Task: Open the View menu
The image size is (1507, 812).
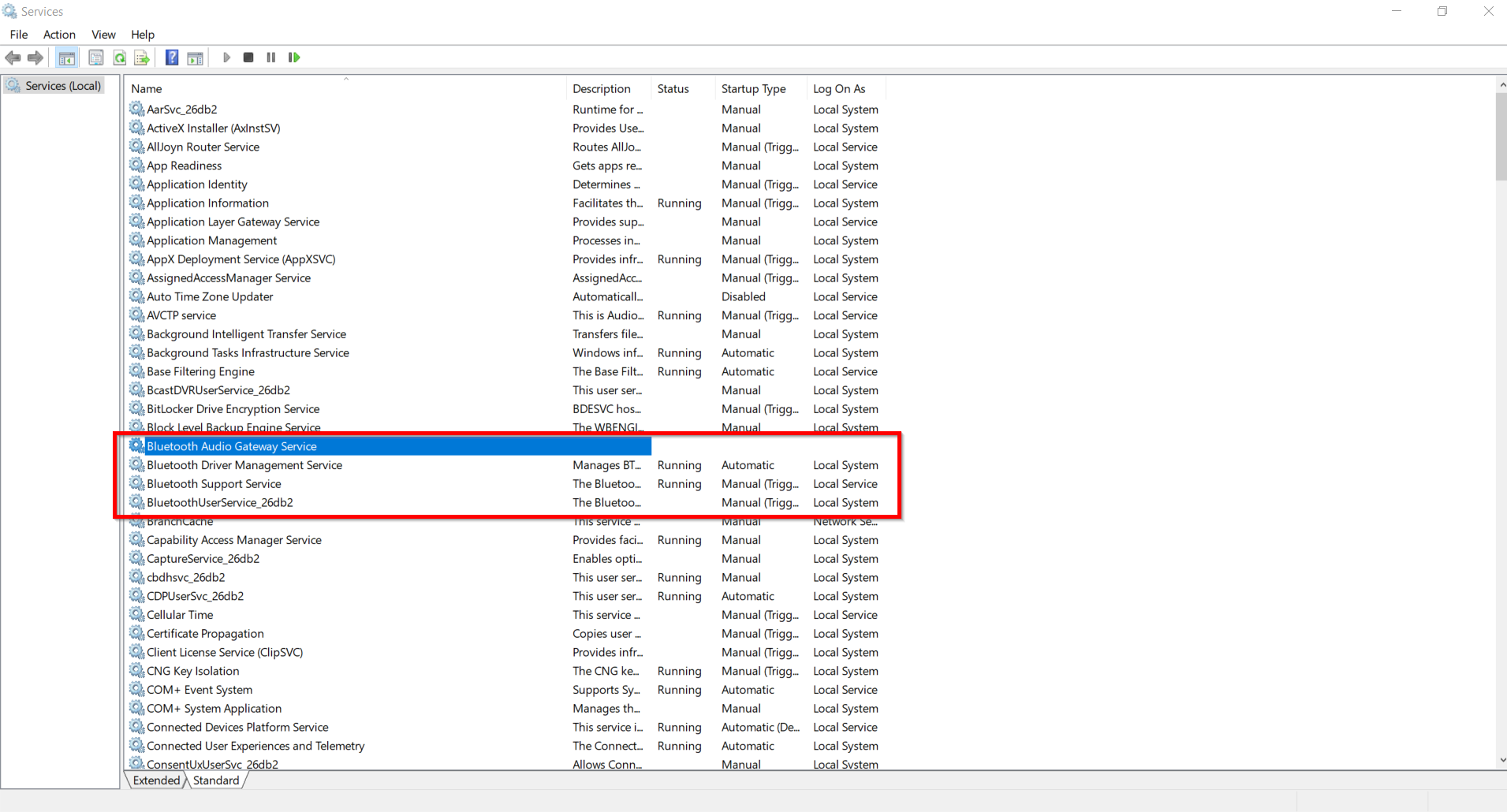Action: point(103,35)
